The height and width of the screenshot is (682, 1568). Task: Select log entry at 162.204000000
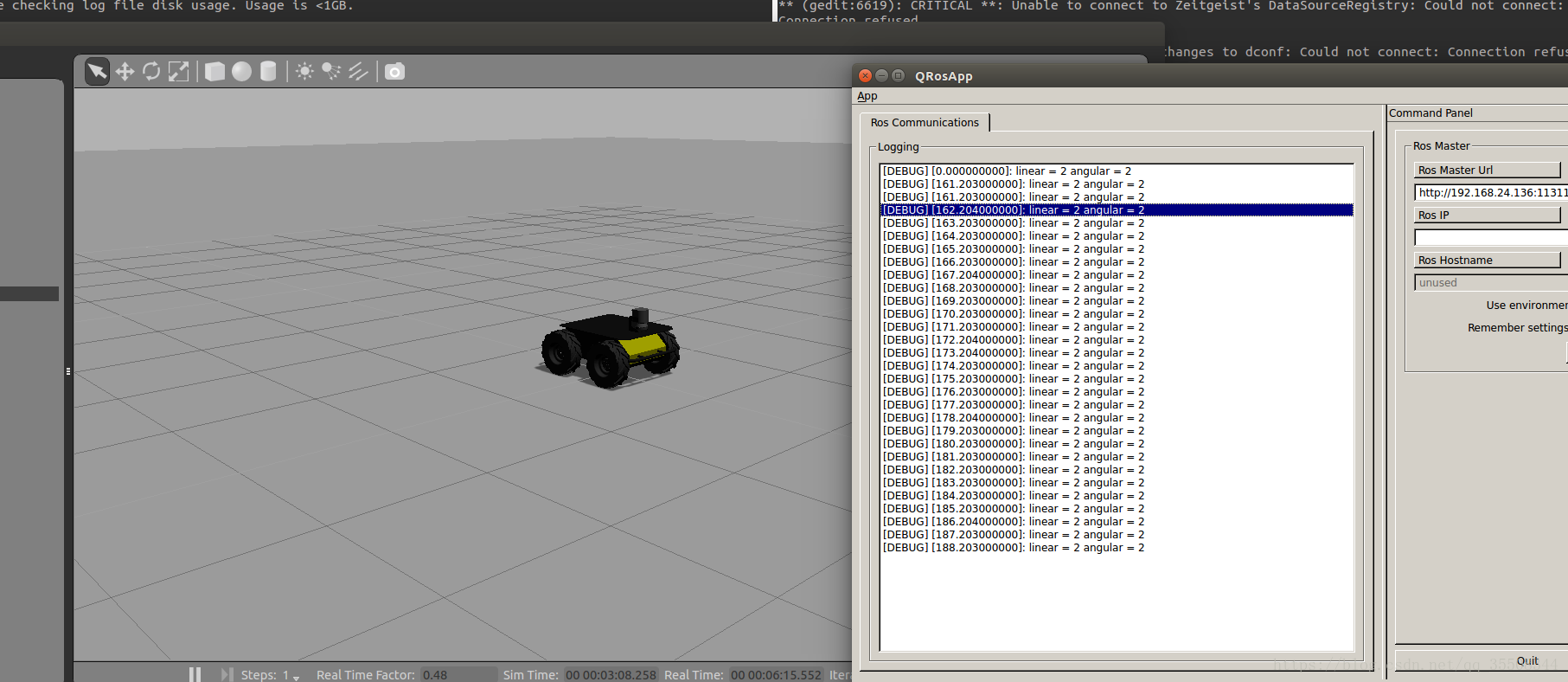pos(1116,209)
